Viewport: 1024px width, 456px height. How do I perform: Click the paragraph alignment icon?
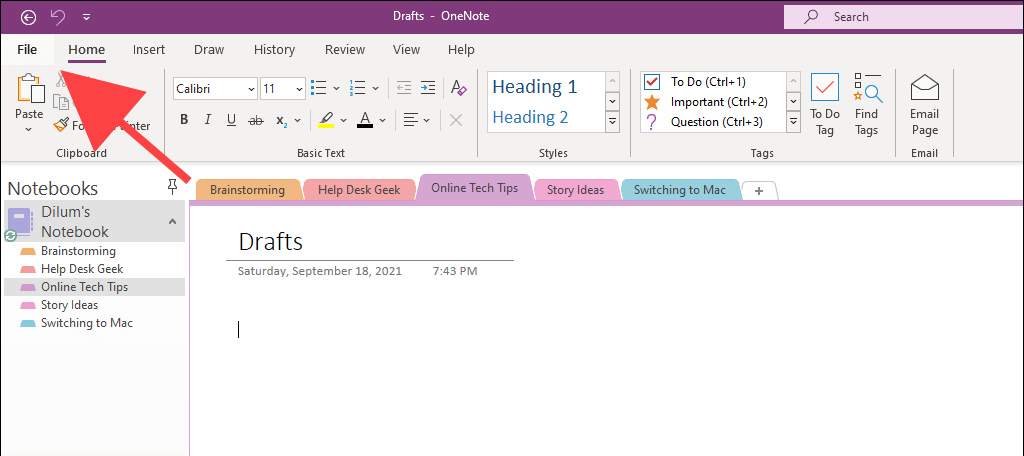click(x=410, y=120)
